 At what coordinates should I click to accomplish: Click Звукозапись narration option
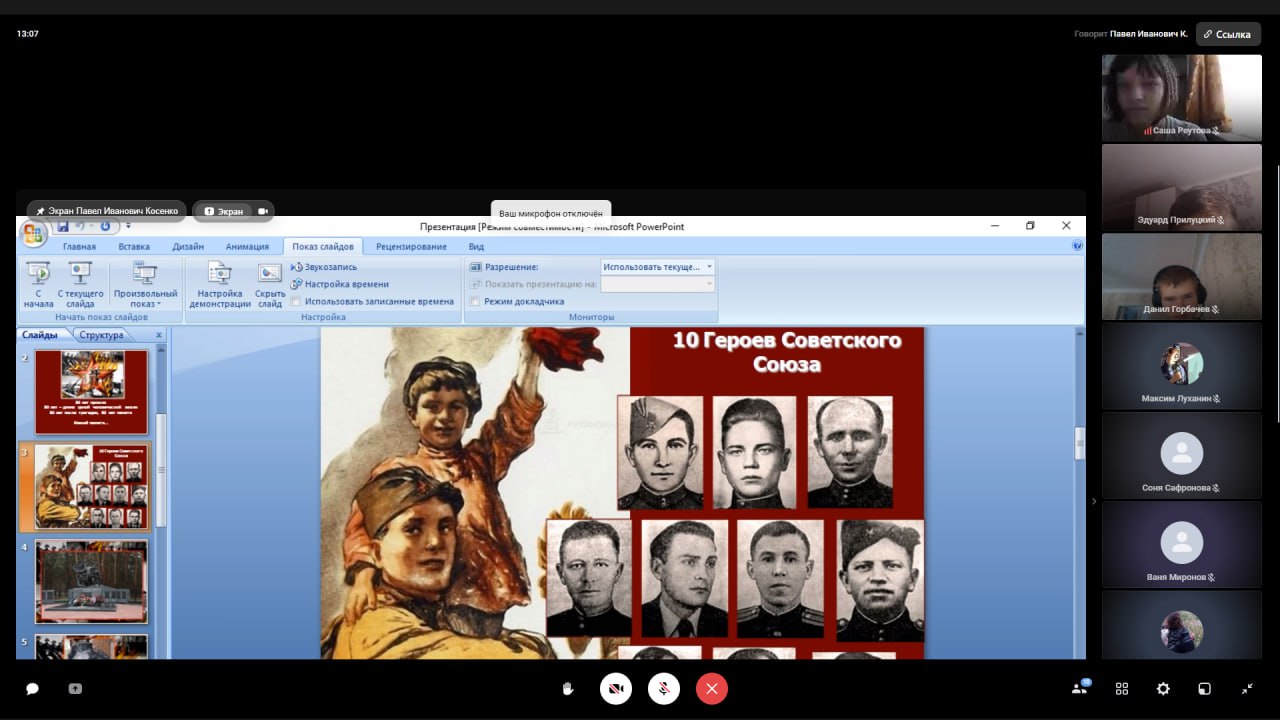click(x=324, y=267)
